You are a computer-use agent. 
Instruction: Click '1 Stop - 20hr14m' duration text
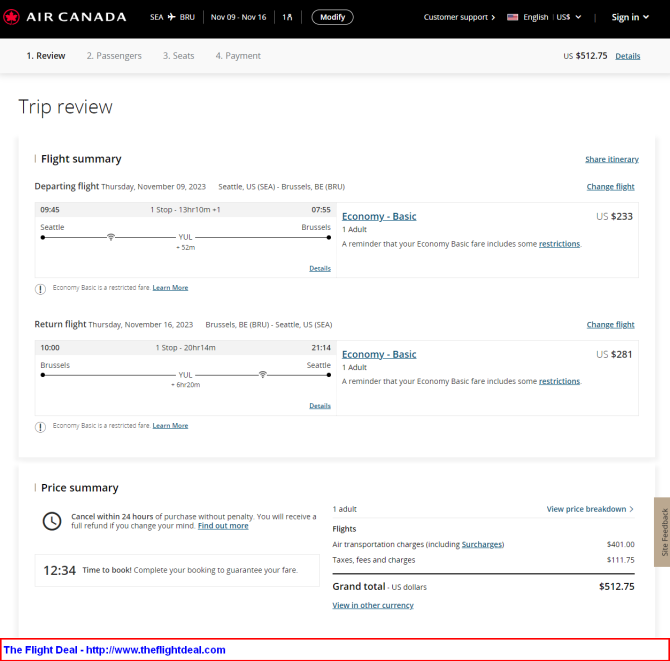[185, 348]
